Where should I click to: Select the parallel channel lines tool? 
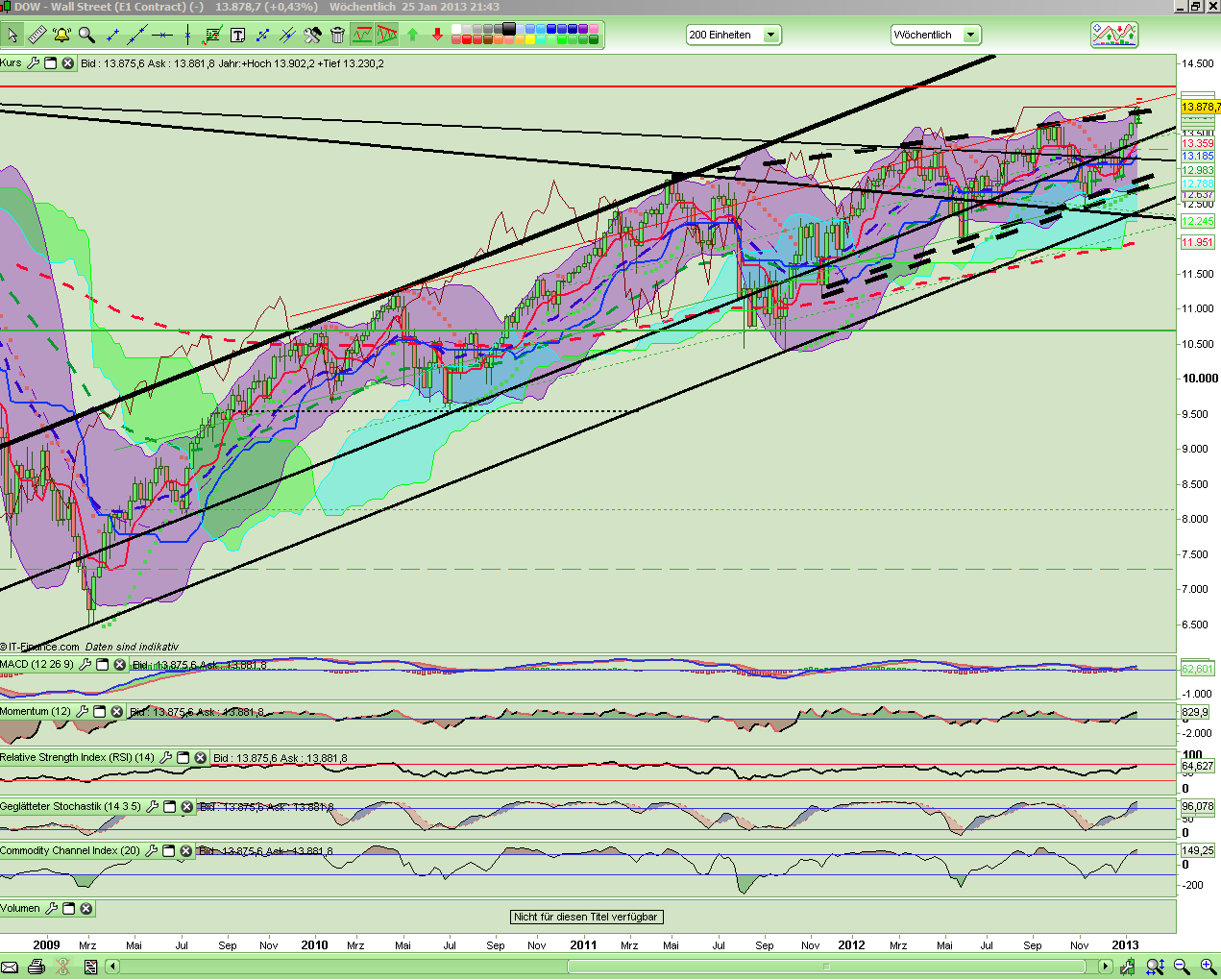coord(287,36)
